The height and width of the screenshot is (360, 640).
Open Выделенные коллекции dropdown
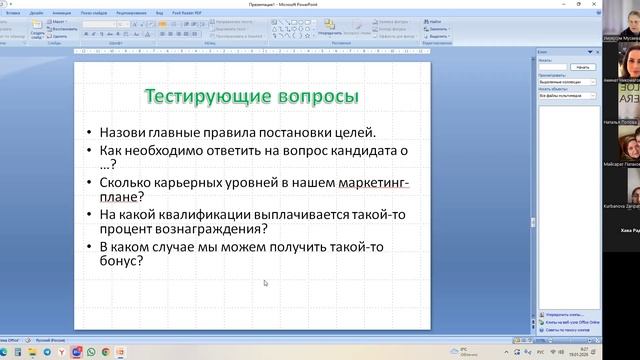pos(567,82)
